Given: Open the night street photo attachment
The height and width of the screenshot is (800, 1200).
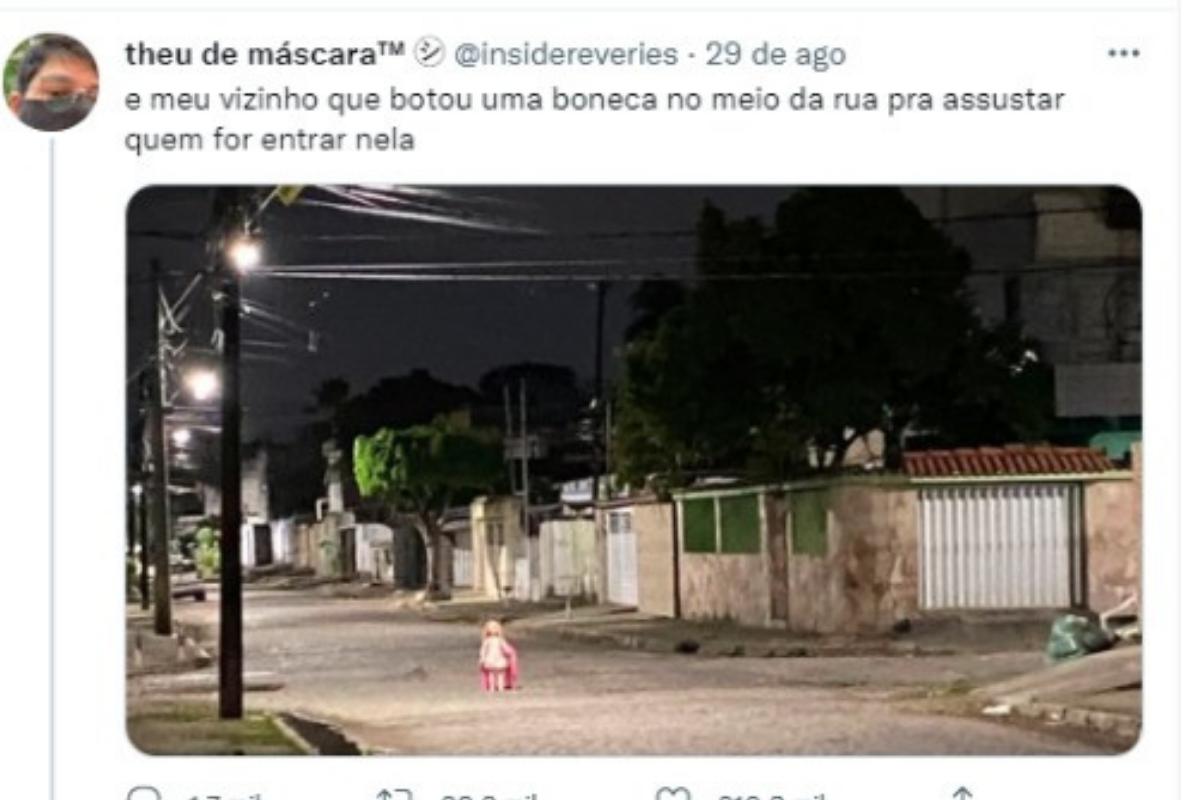Looking at the screenshot, I should [633, 470].
